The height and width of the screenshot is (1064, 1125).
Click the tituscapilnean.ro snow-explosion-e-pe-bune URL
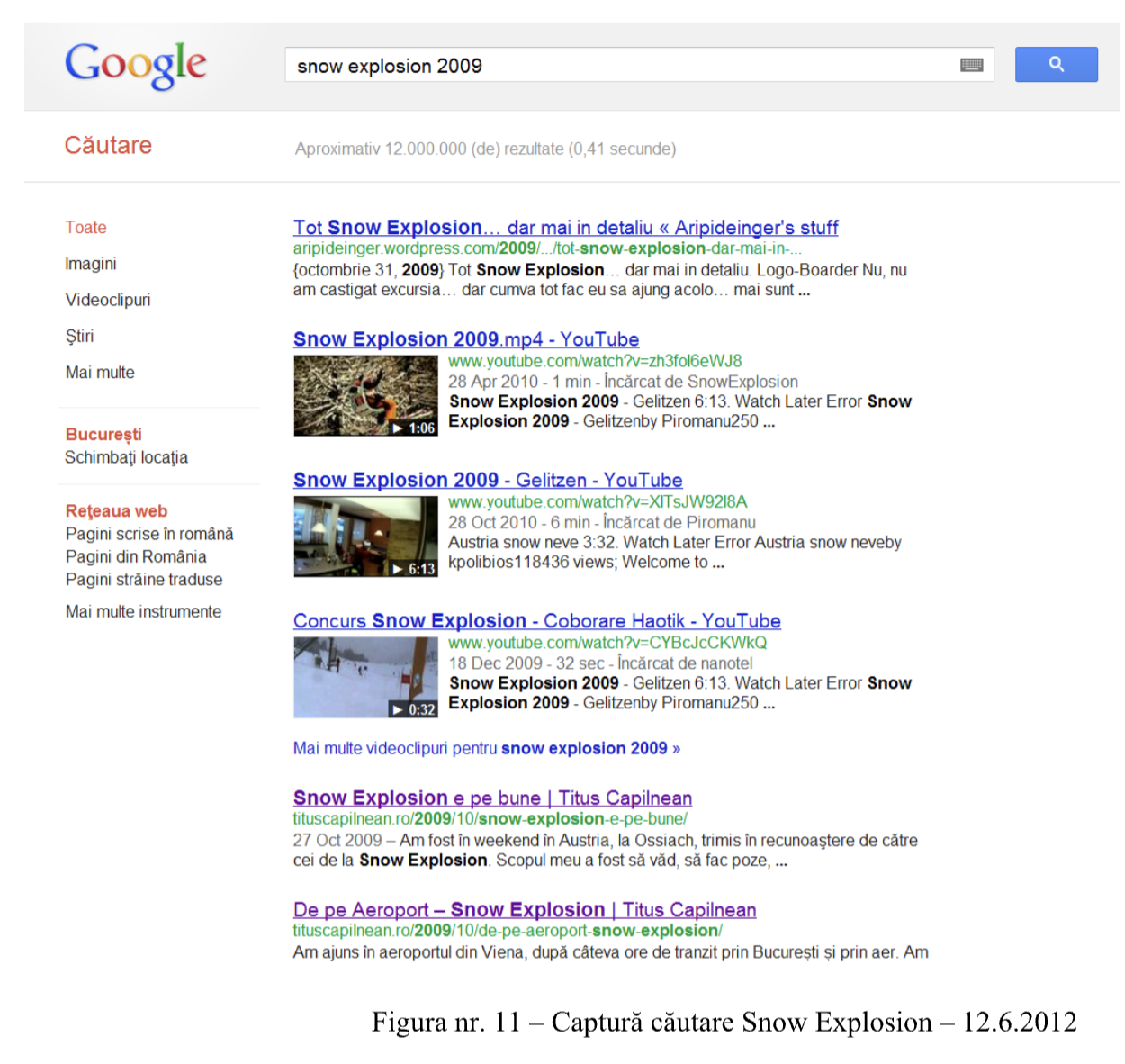tap(490, 819)
